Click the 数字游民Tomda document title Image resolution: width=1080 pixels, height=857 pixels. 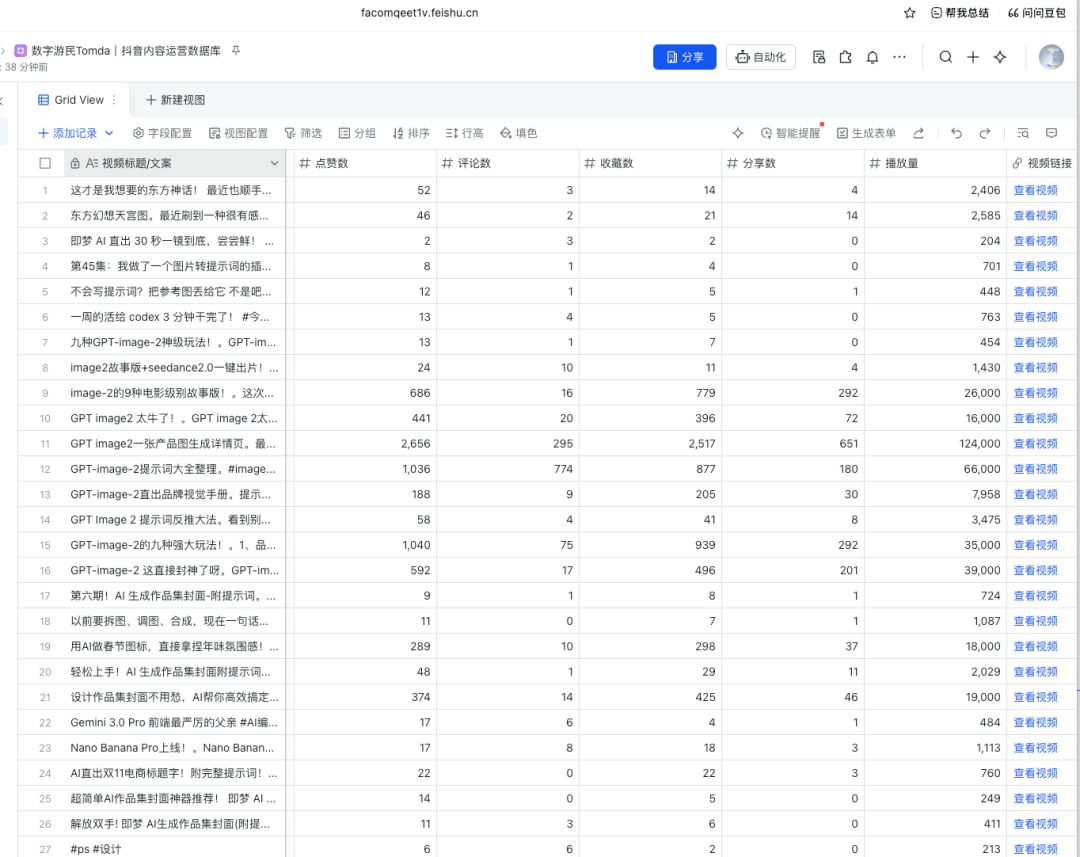126,51
